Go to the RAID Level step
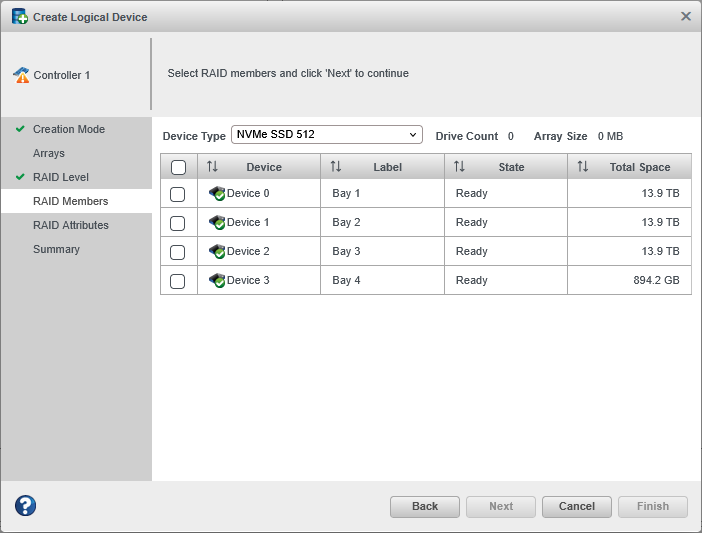Screen dimensions: 702x533 tap(60, 177)
